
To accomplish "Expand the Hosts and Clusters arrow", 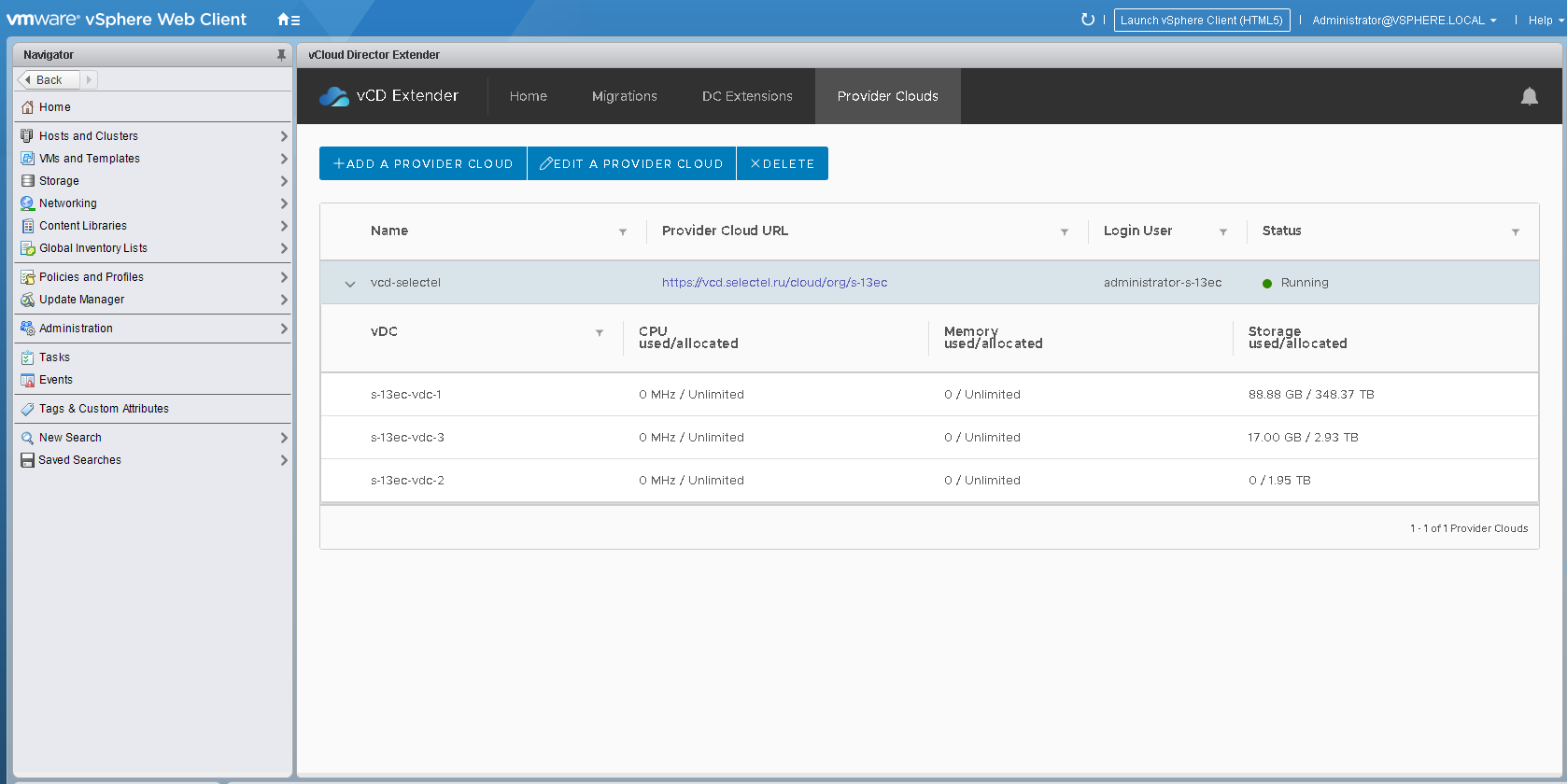I will (284, 136).
